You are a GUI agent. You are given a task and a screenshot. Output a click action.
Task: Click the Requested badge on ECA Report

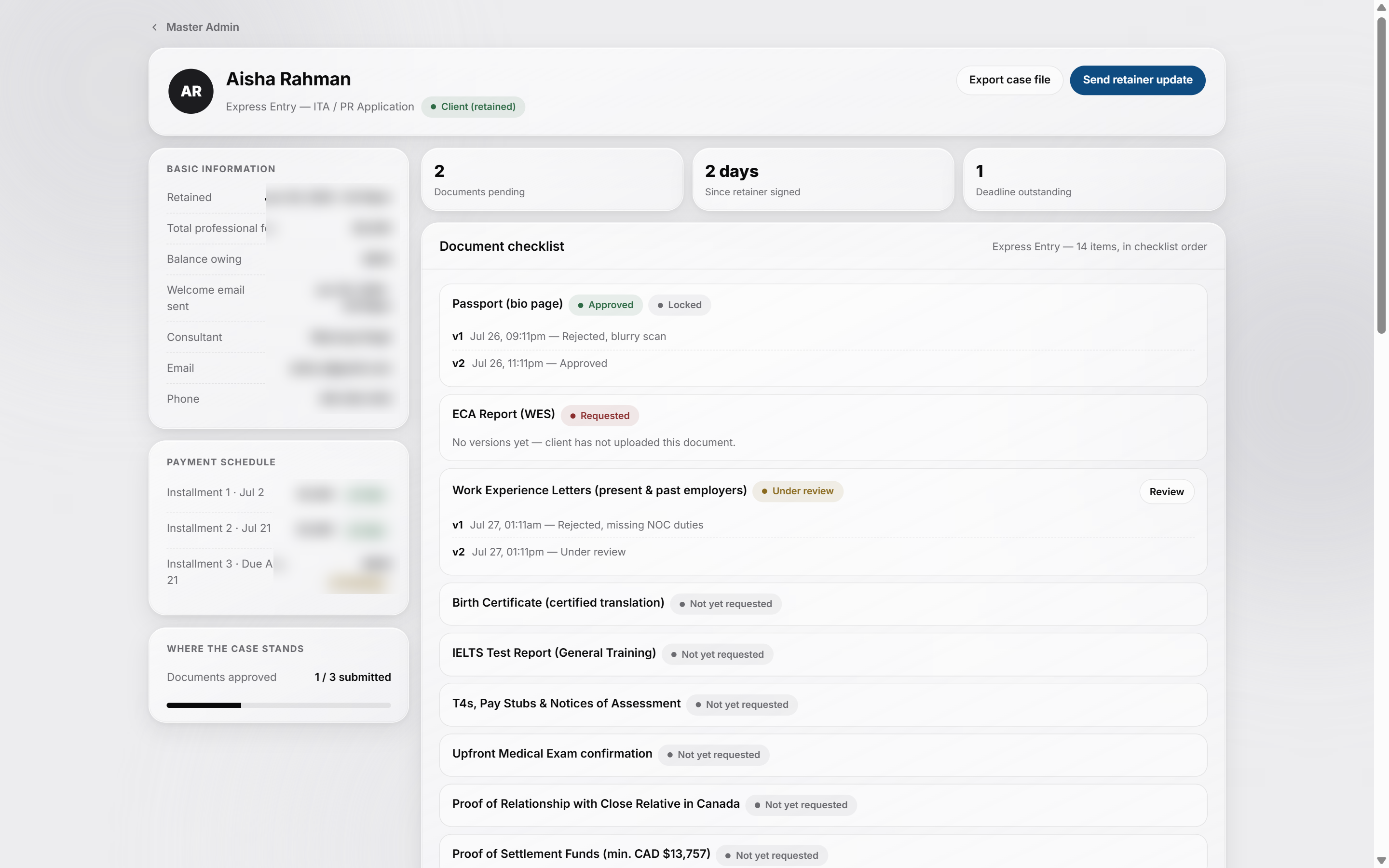pos(599,416)
